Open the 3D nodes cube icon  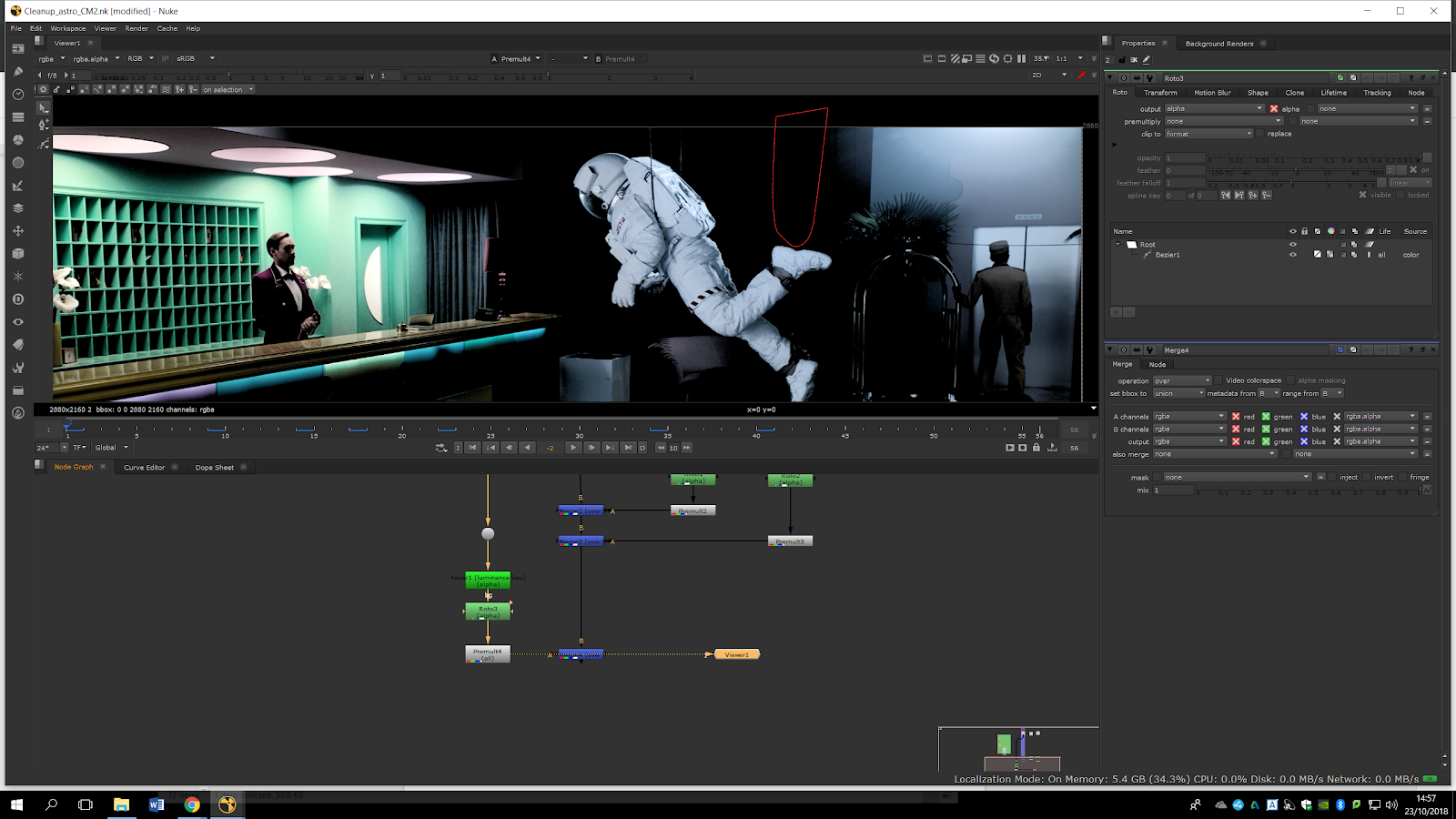click(17, 254)
